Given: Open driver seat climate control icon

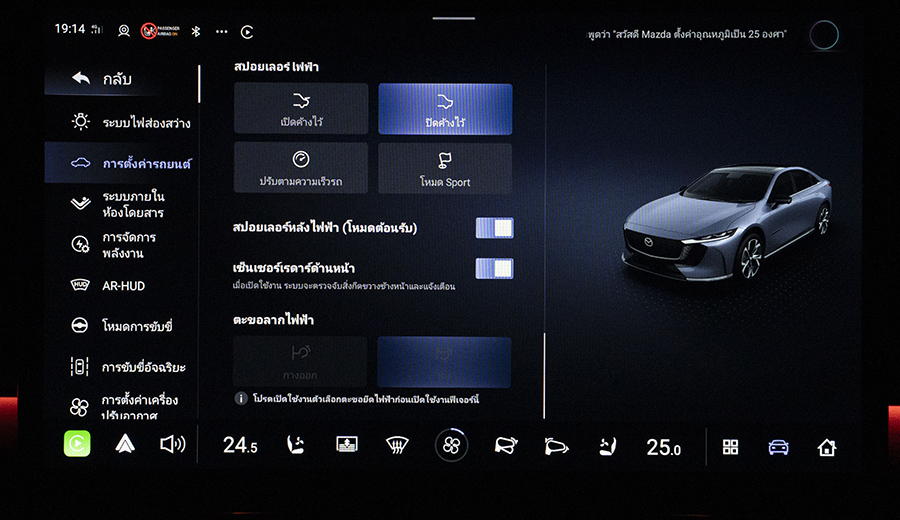Looking at the screenshot, I should [x=295, y=445].
